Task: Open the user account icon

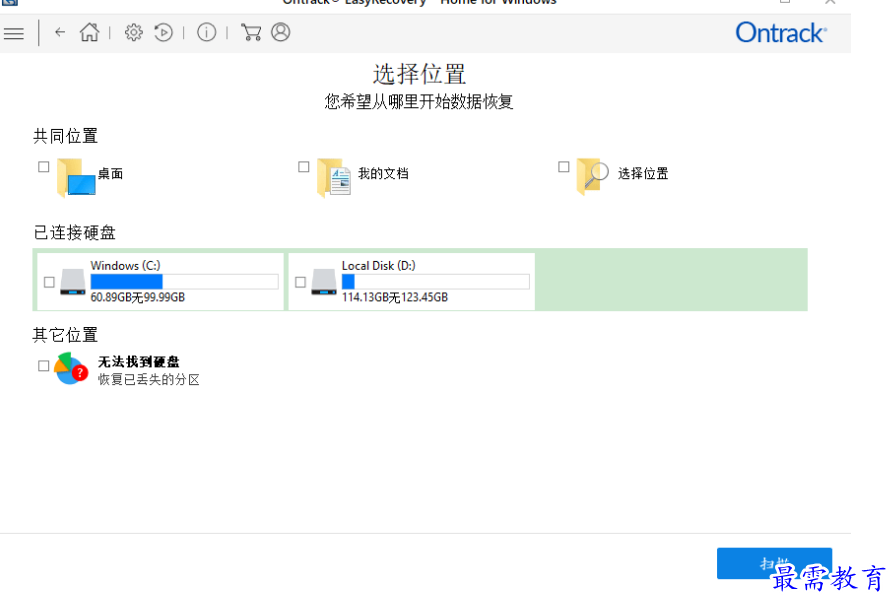Action: point(281,32)
